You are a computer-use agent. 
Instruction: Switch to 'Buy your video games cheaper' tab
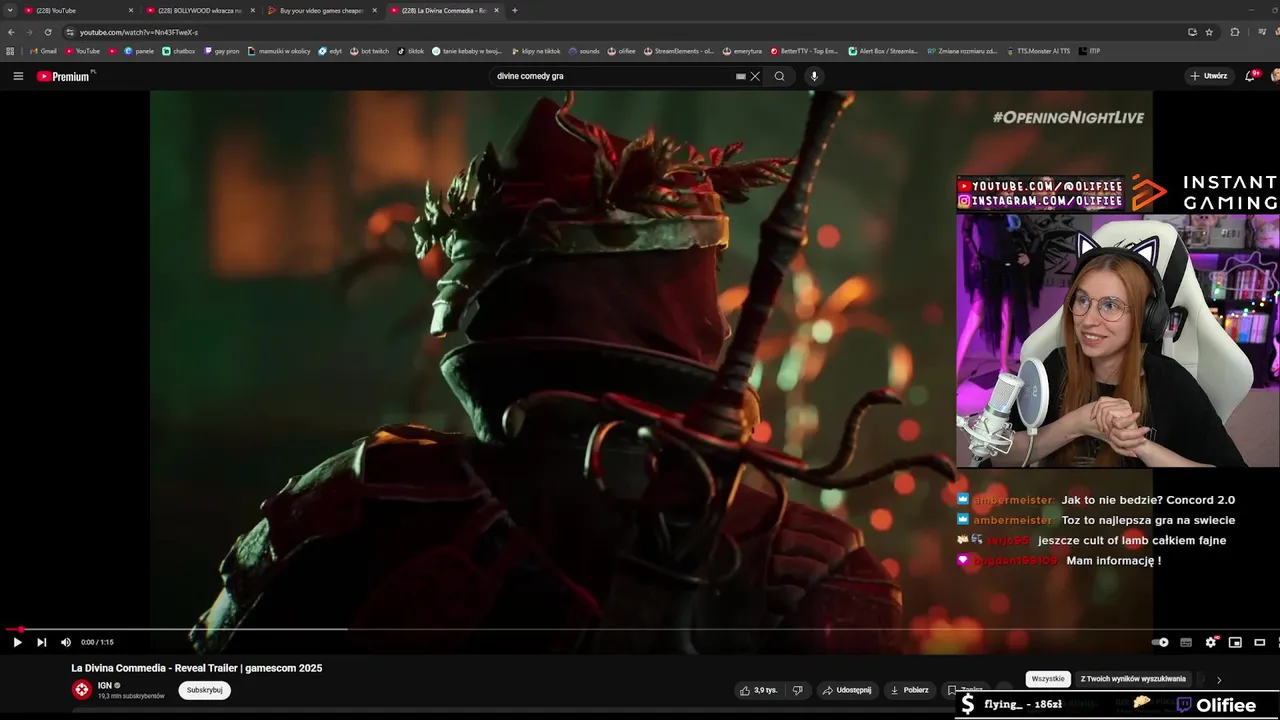pyautogui.click(x=320, y=10)
